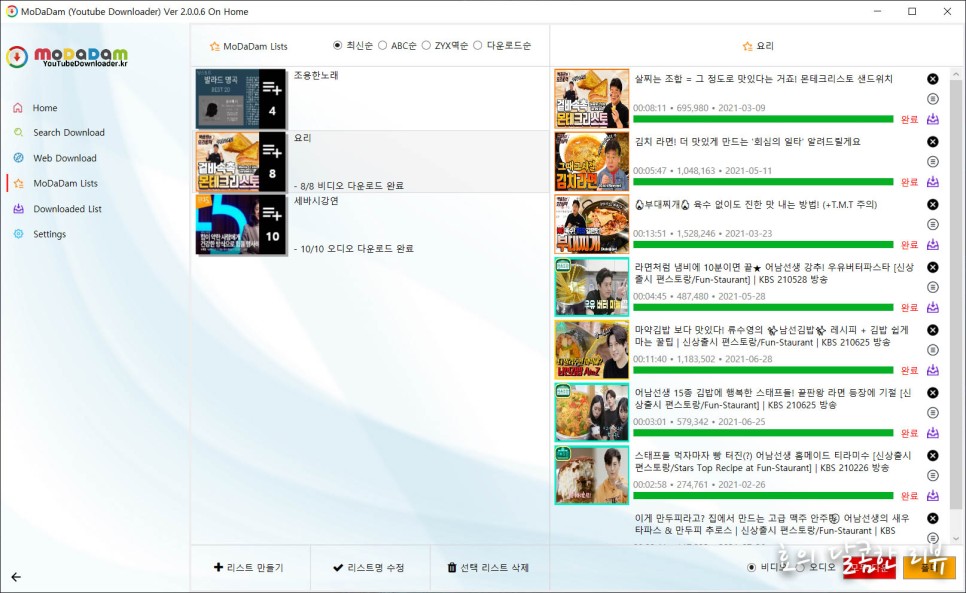Open details icon for 우유버터파스타 video
Image resolution: width=966 pixels, height=593 pixels.
tap(933, 287)
